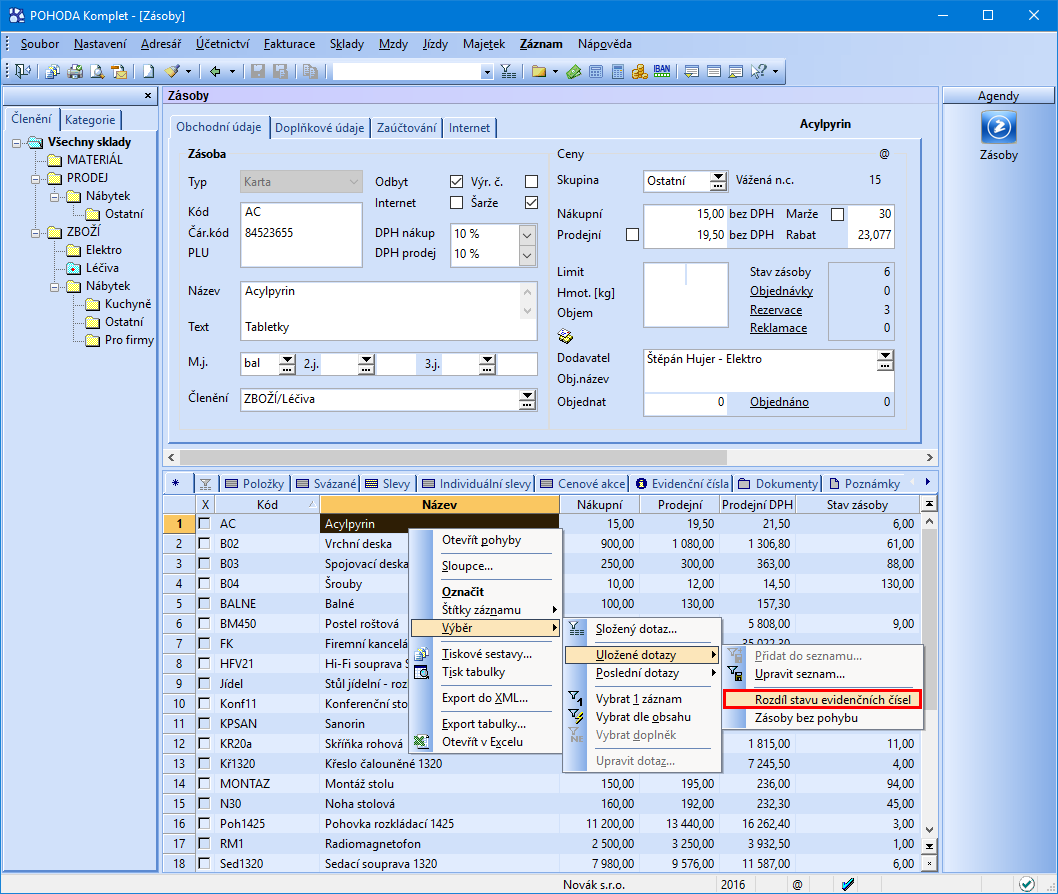
Task: Open the Sklady menu
Action: click(x=347, y=44)
